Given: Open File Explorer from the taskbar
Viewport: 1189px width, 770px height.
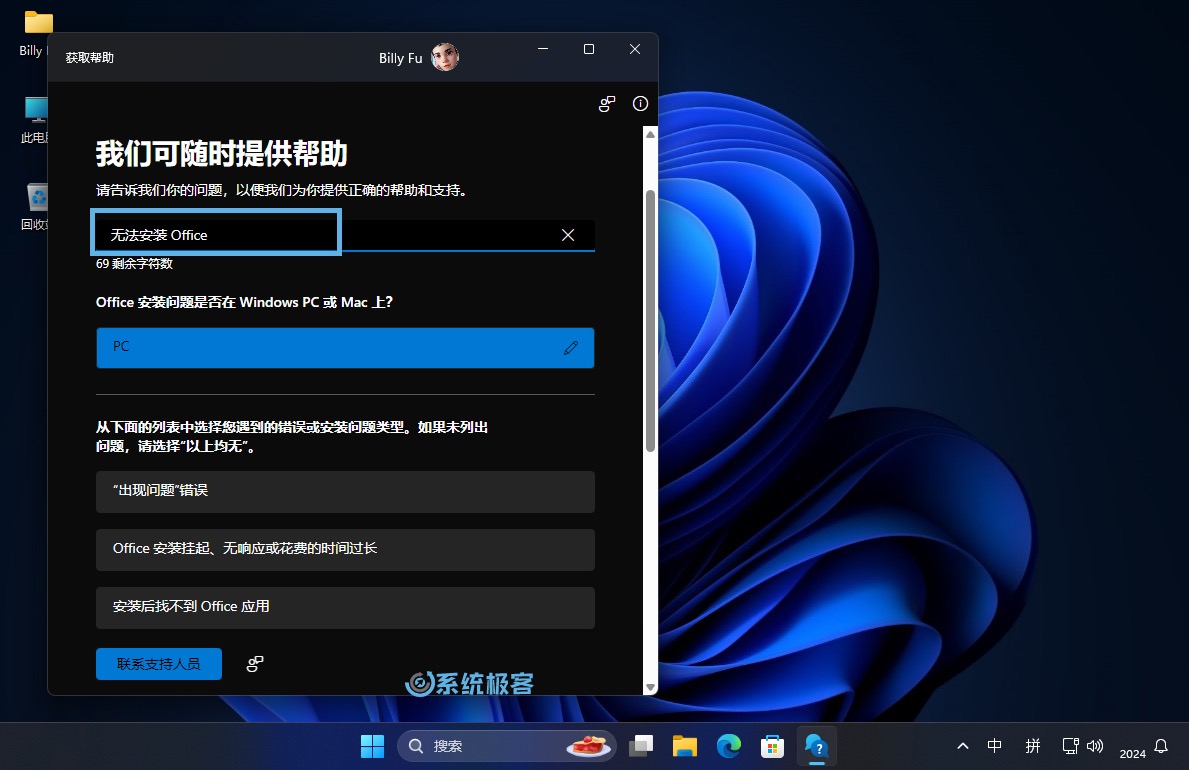Looking at the screenshot, I should (684, 746).
